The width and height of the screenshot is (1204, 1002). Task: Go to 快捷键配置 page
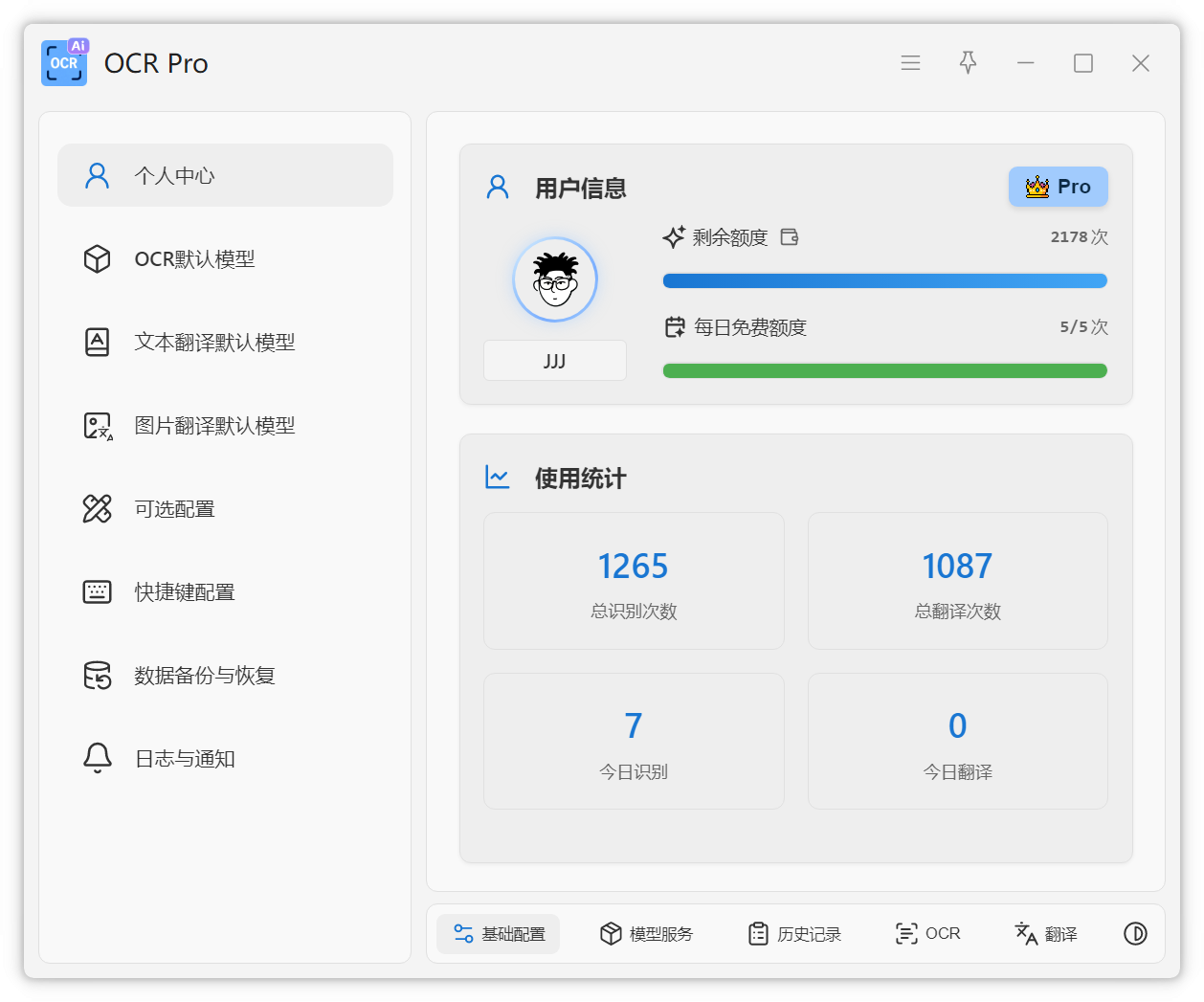tap(225, 592)
